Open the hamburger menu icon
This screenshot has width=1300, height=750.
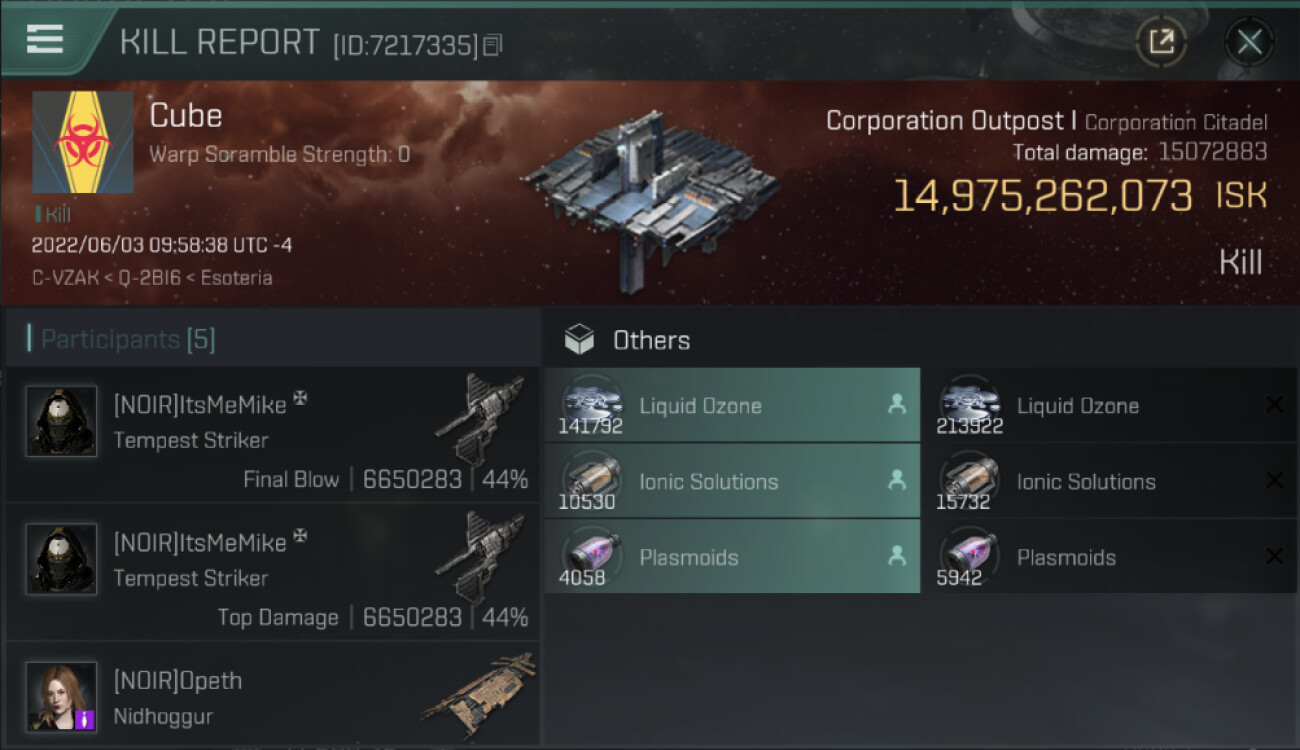45,39
